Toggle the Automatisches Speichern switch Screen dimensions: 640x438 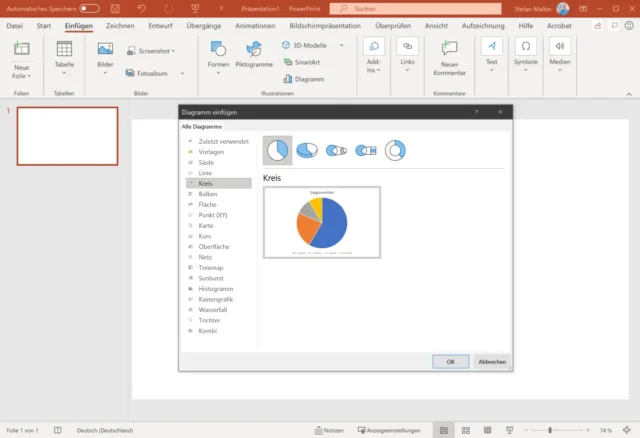(x=89, y=8)
